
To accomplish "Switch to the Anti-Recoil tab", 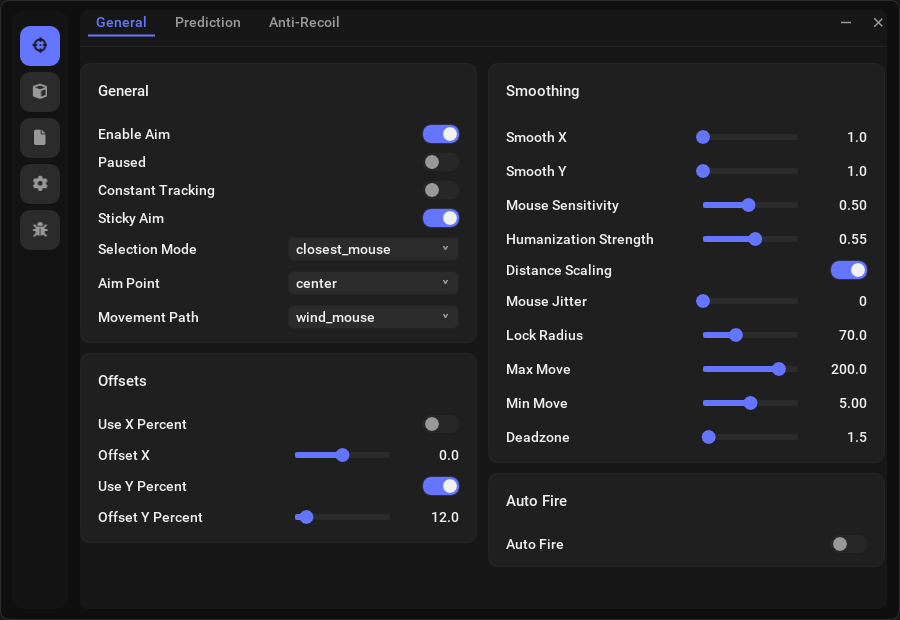I will point(304,22).
